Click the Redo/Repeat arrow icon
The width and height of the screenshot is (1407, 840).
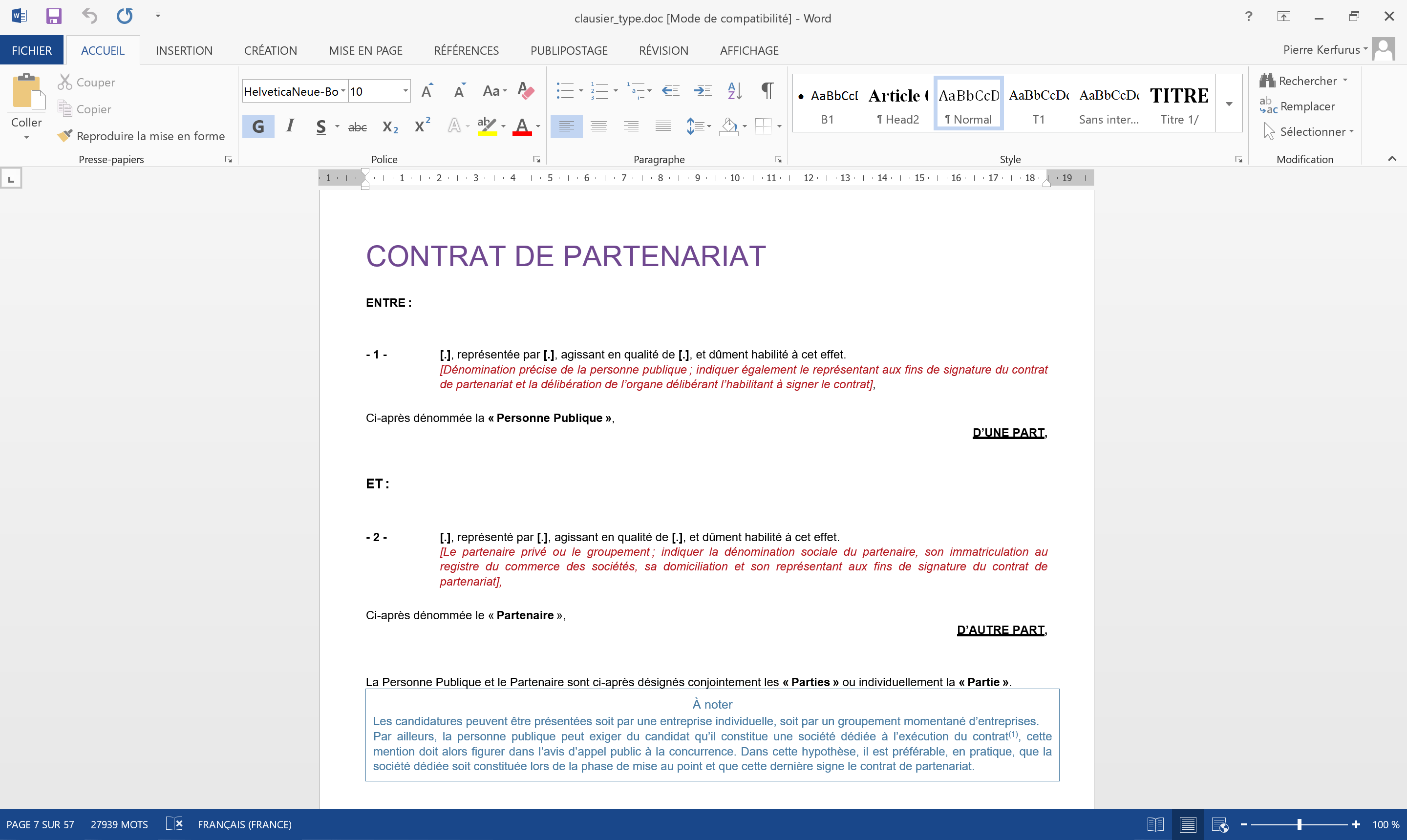tap(125, 16)
